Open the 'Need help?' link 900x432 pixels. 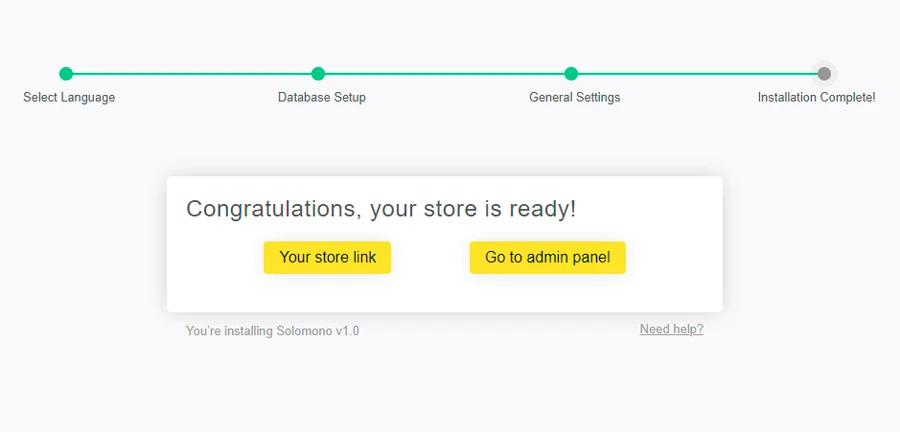click(x=671, y=329)
